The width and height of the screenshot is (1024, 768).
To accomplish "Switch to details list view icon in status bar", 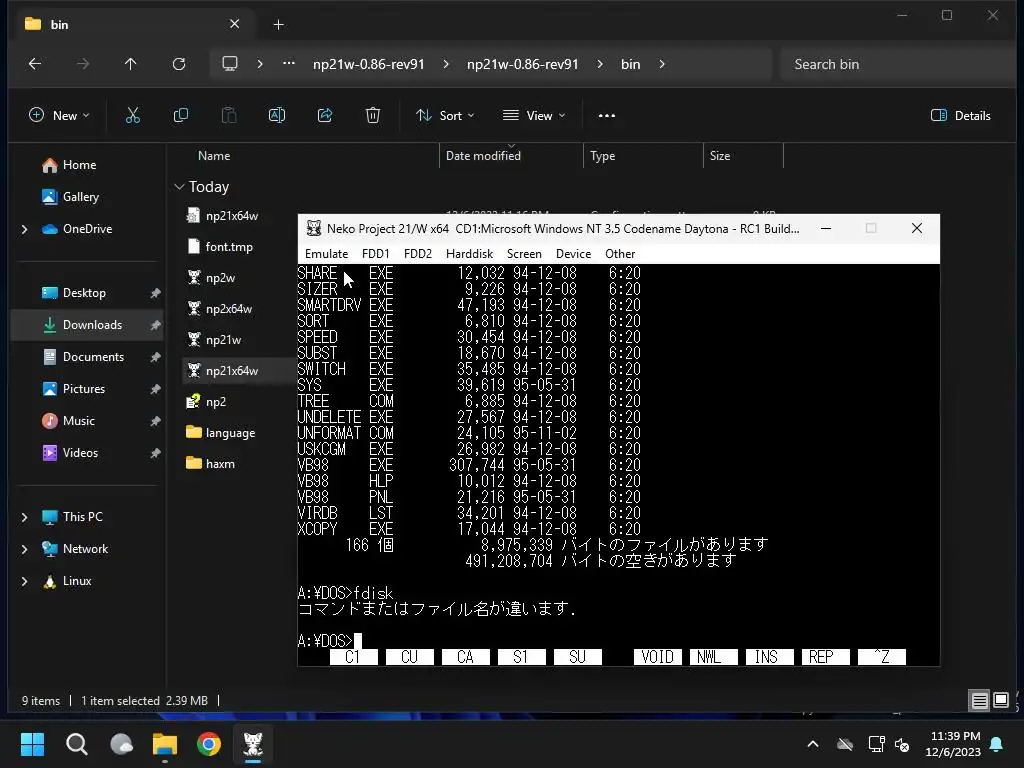I will pyautogui.click(x=980, y=701).
